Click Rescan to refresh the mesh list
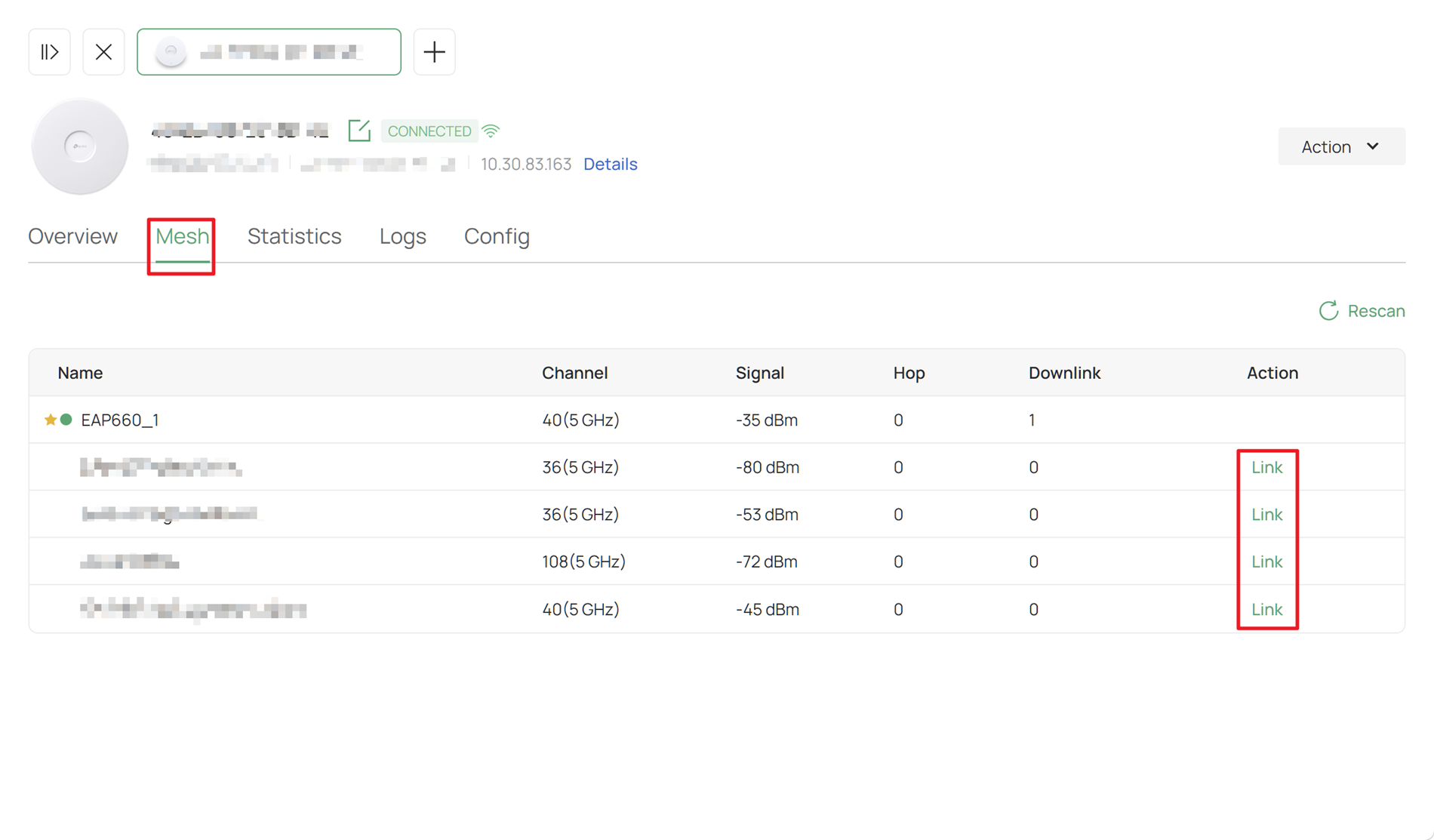 pos(1362,311)
